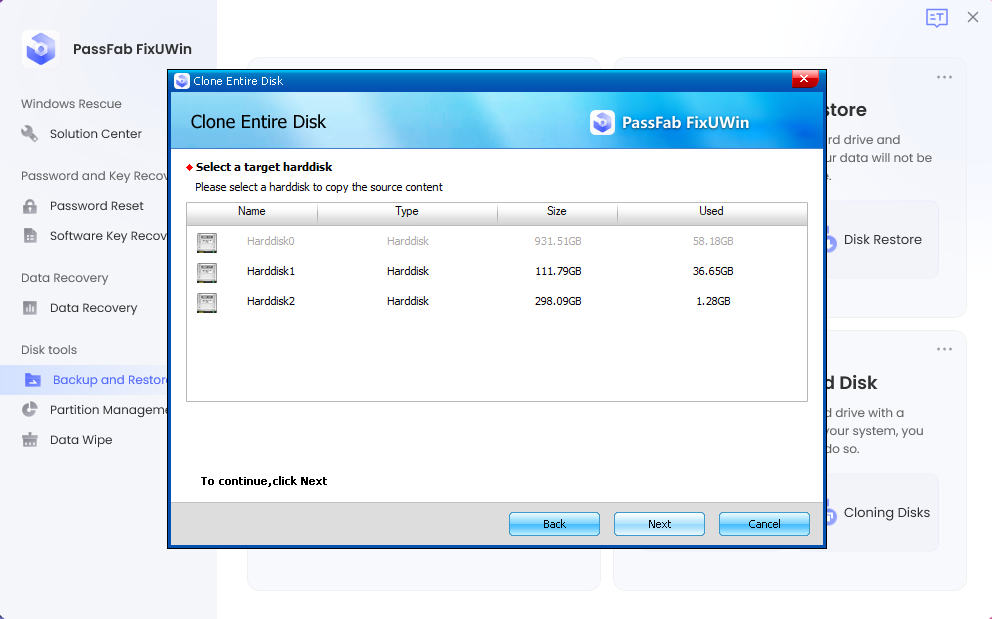
Task: Open the ellipsis menu on the Disk Restore card
Action: pyautogui.click(x=944, y=76)
